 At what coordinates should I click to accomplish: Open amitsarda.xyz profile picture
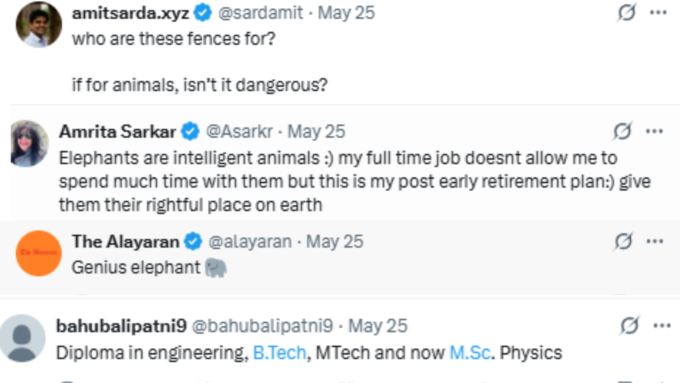(39, 24)
